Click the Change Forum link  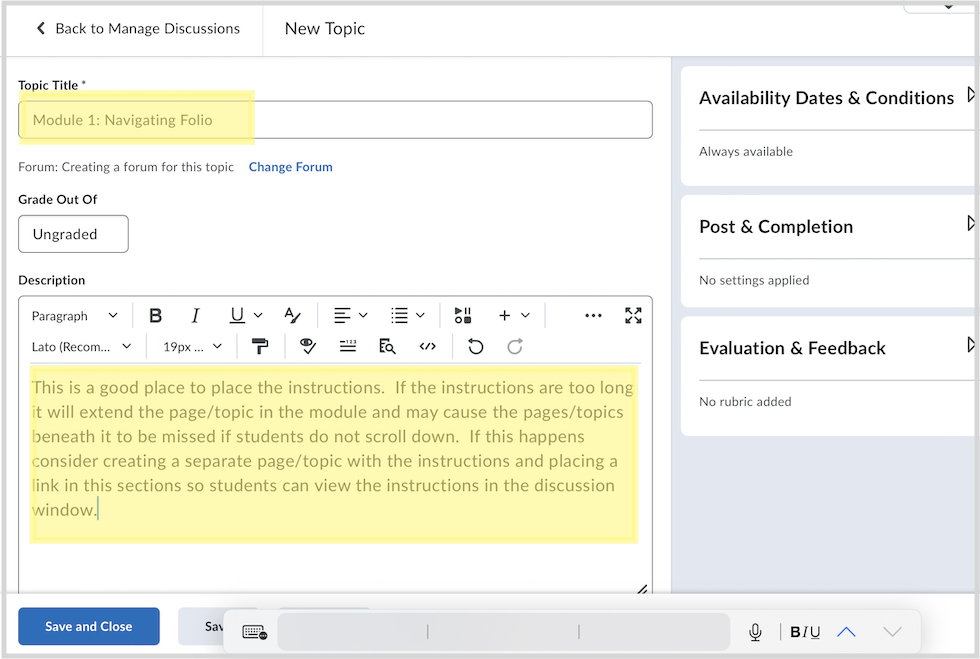290,167
